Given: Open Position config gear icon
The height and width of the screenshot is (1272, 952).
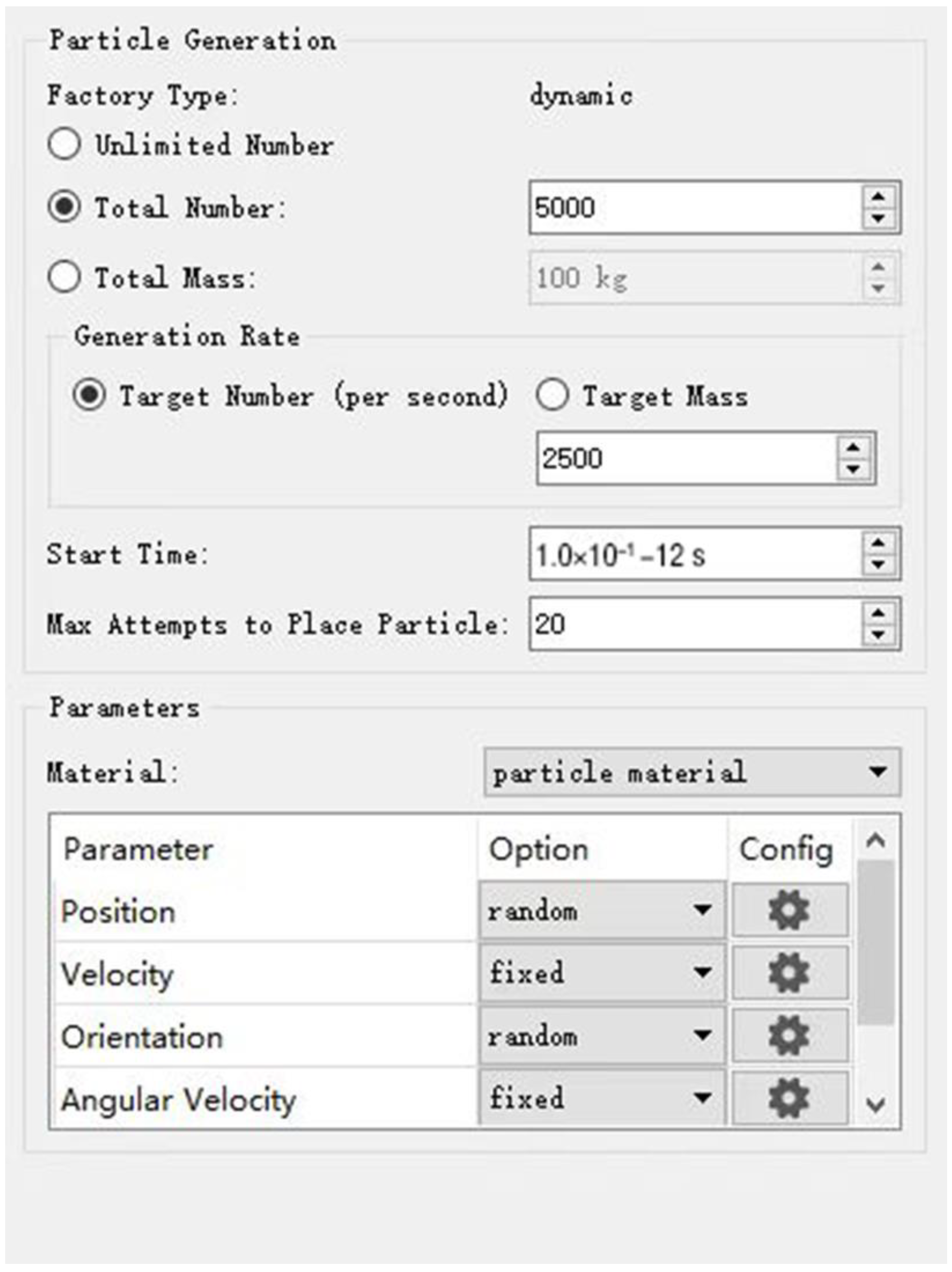Looking at the screenshot, I should point(789,910).
